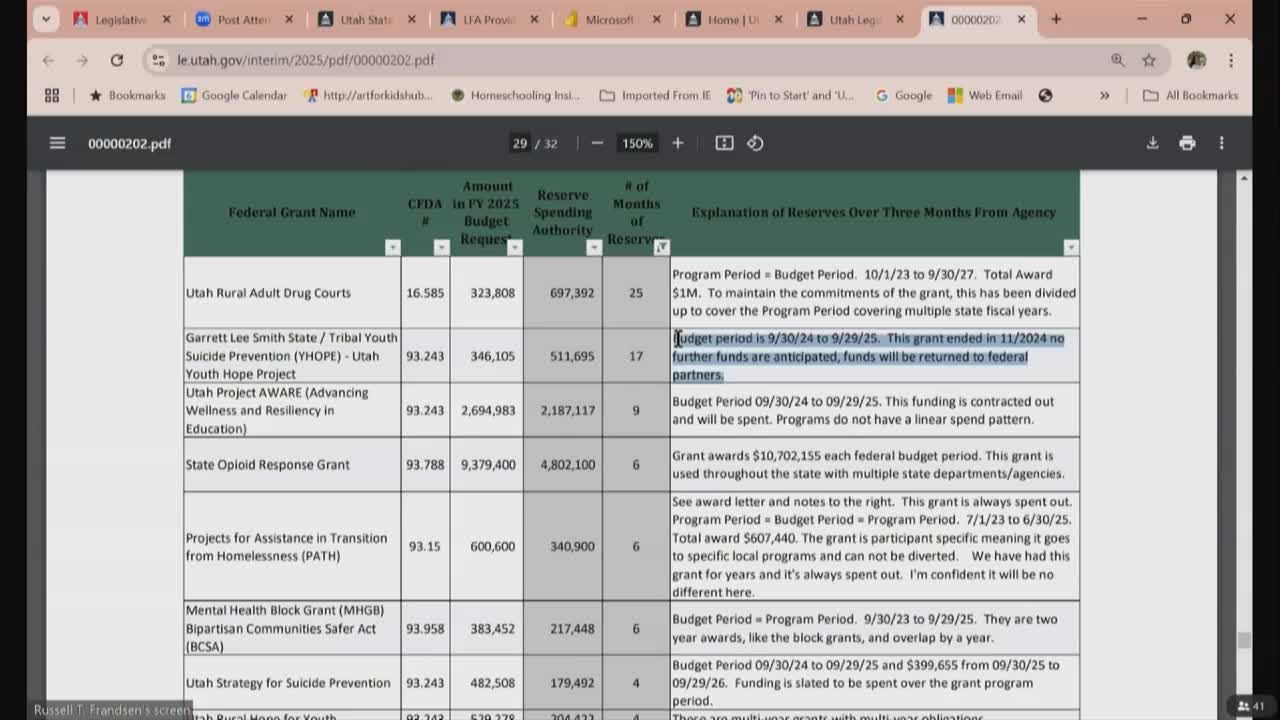
Task: Toggle the # of Months of Reserves filter
Action: 661,247
